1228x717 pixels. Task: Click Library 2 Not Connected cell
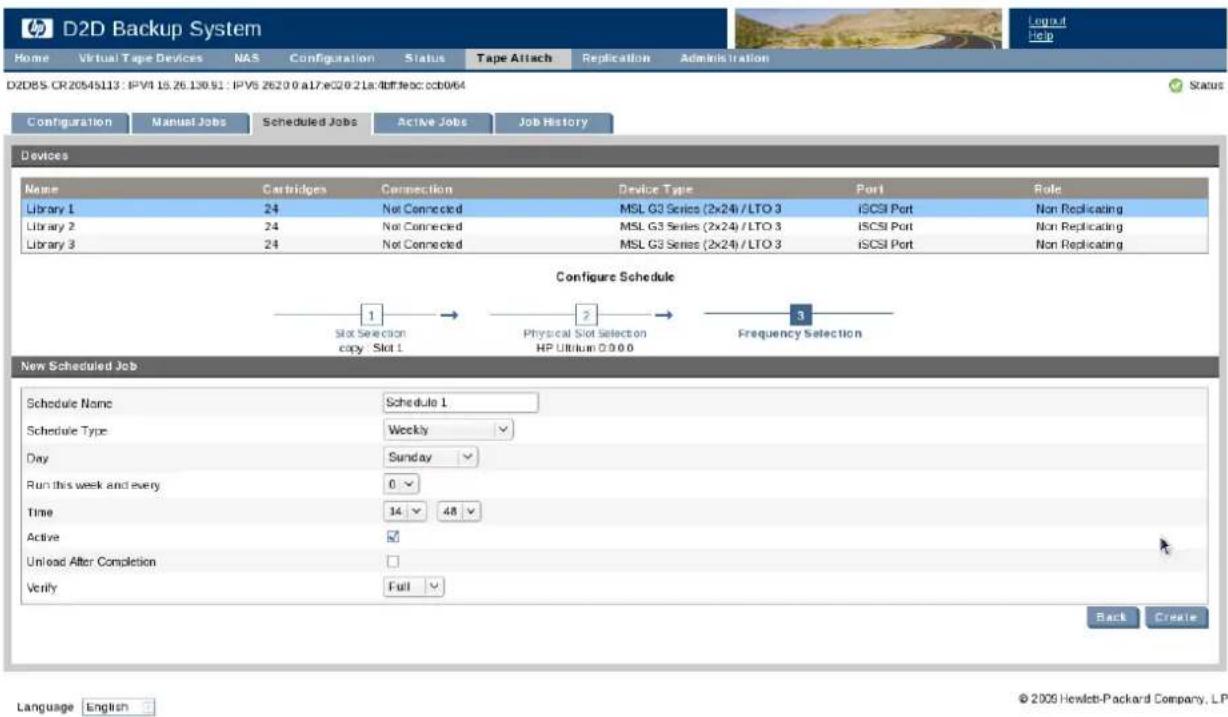pos(422,226)
